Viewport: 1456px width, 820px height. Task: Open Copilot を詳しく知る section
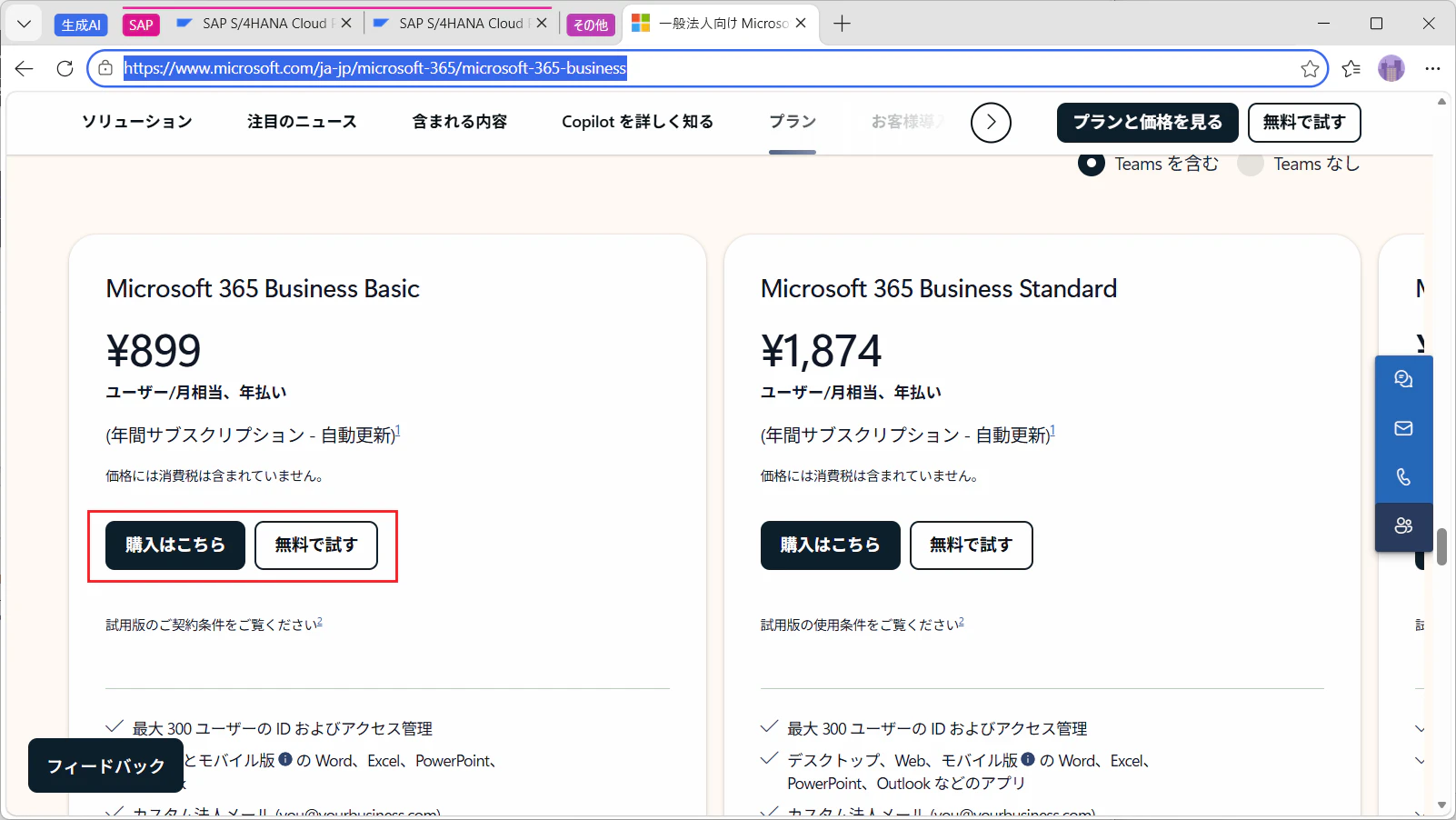tap(637, 122)
